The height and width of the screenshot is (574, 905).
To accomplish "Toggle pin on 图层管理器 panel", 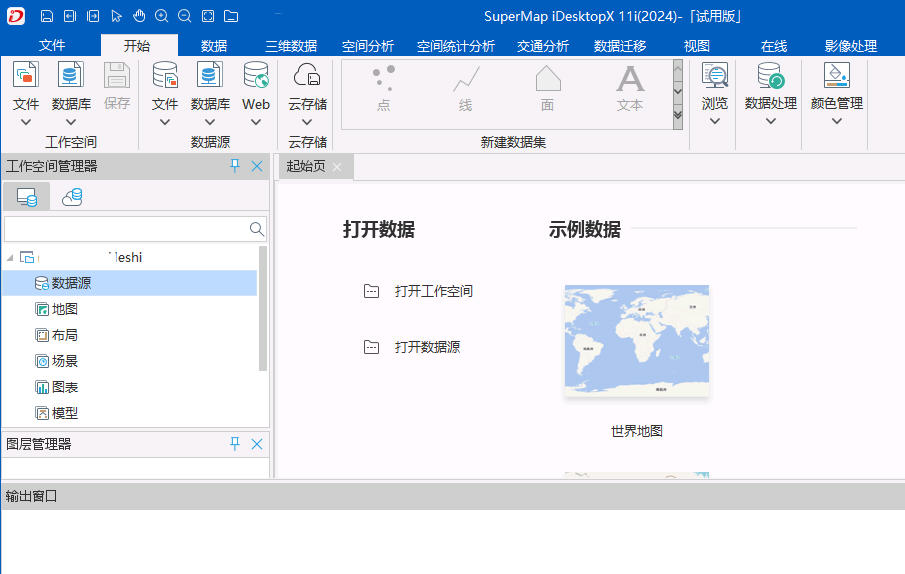I will point(235,444).
